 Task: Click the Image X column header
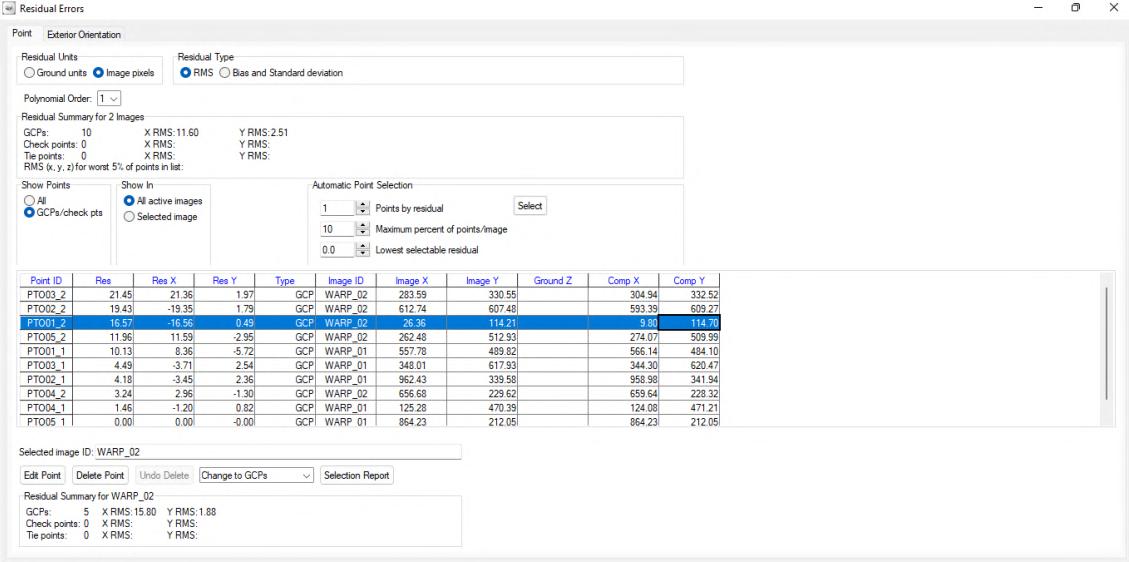[411, 281]
